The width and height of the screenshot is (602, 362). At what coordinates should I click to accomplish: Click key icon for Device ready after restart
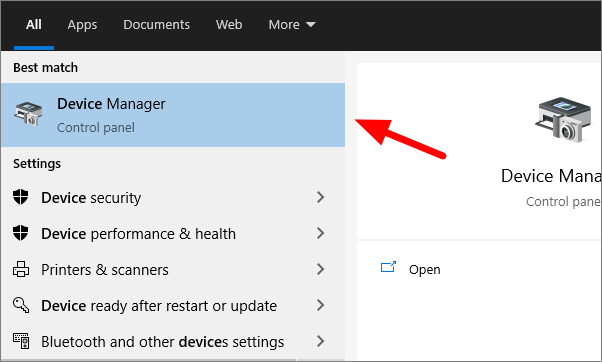(21, 305)
